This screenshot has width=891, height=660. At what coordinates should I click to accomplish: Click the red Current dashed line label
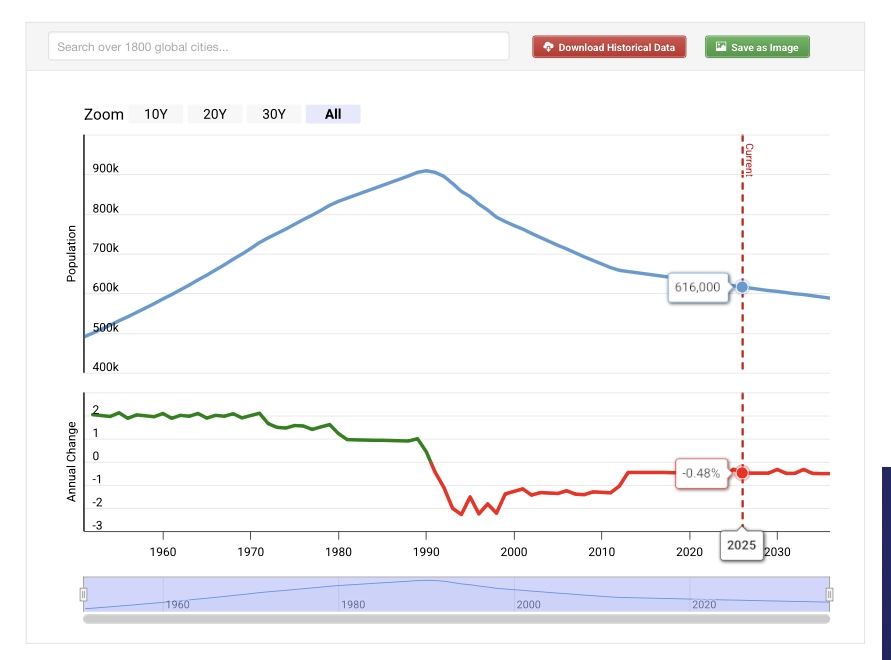click(x=749, y=160)
